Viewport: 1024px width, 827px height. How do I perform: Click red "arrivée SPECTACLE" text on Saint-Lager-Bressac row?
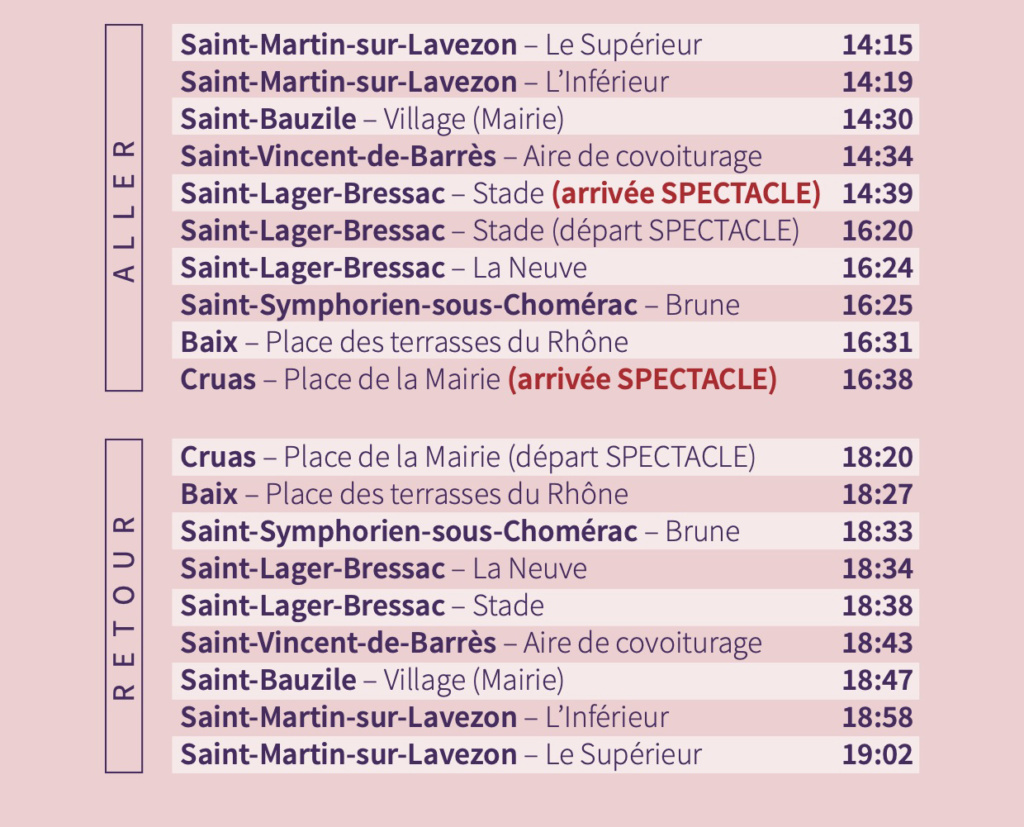point(686,194)
